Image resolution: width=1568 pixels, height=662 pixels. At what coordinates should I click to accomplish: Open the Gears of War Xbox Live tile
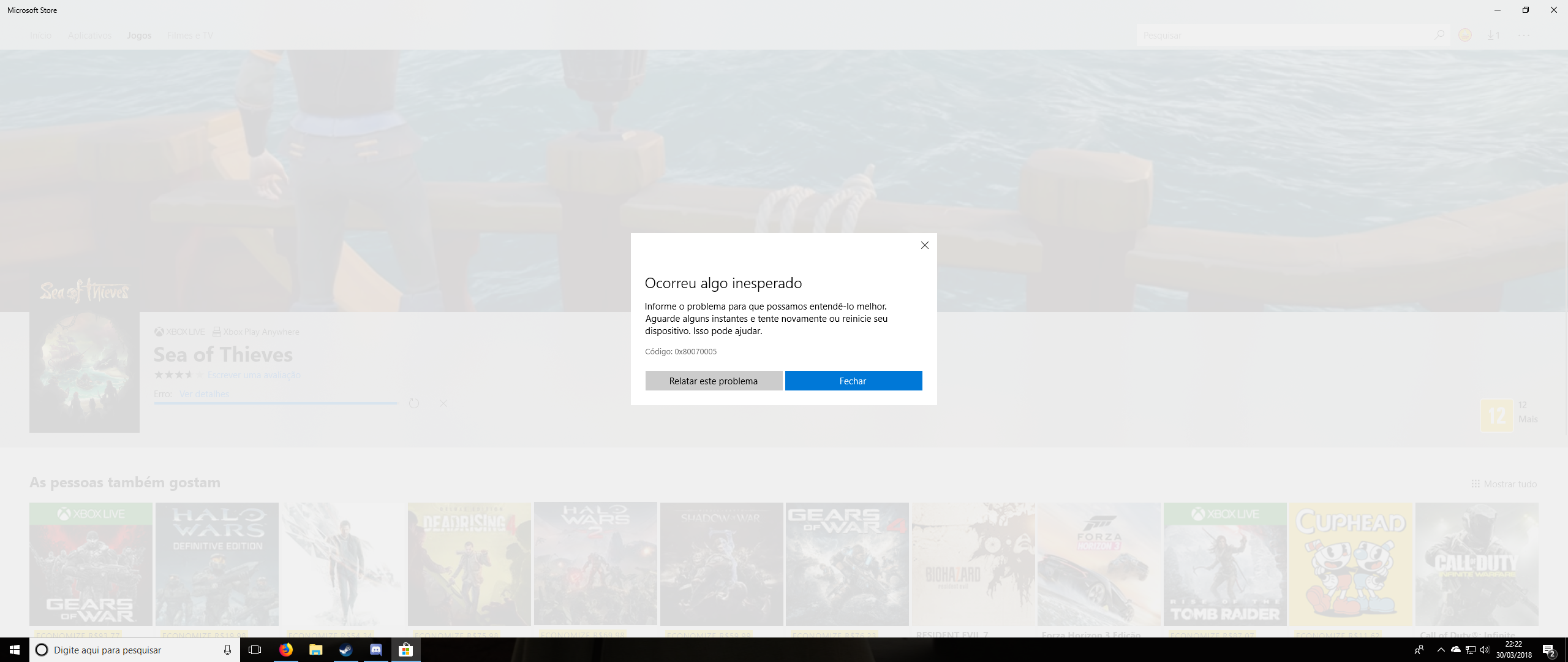point(91,564)
